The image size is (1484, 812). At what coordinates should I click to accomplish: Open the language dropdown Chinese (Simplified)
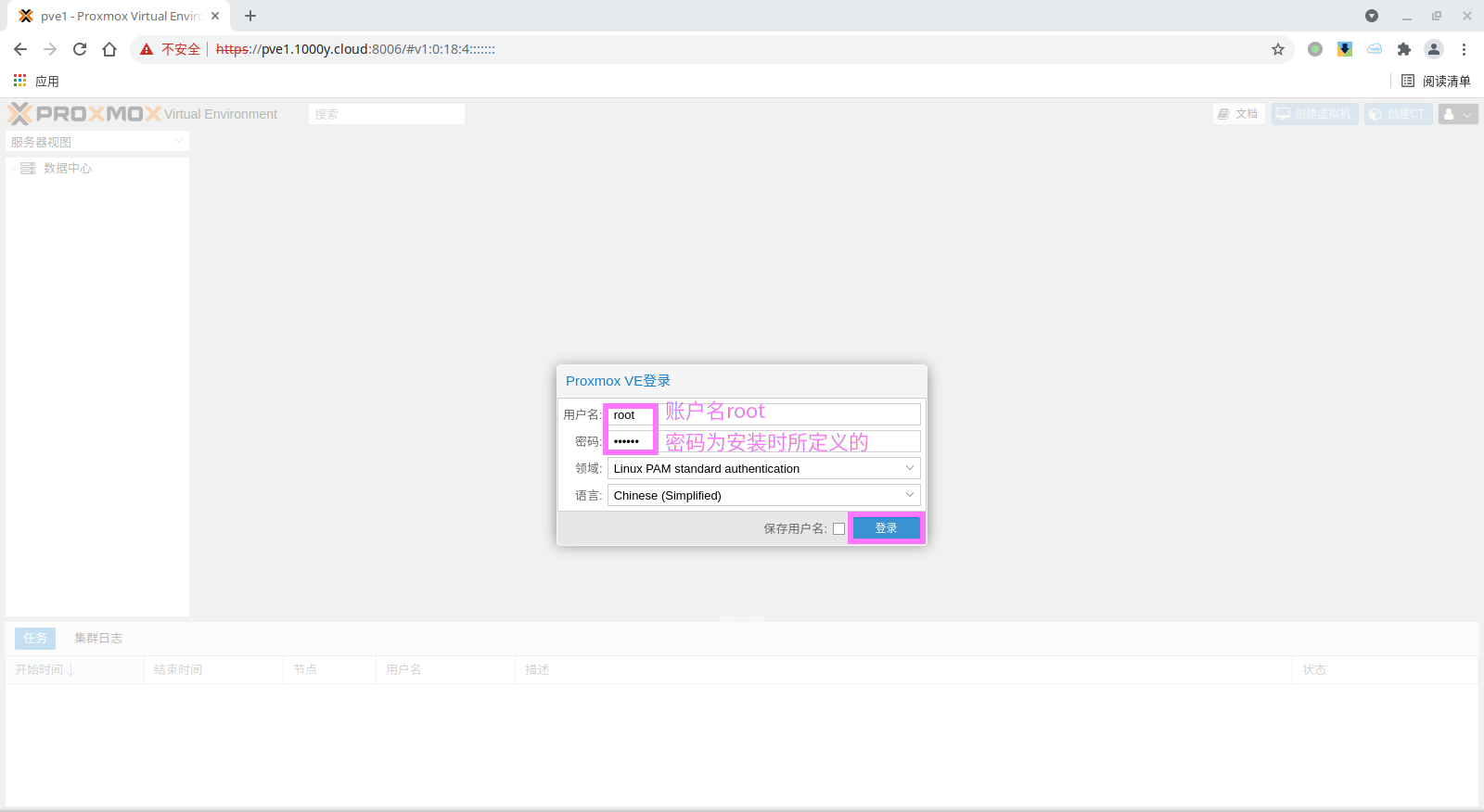coord(763,495)
